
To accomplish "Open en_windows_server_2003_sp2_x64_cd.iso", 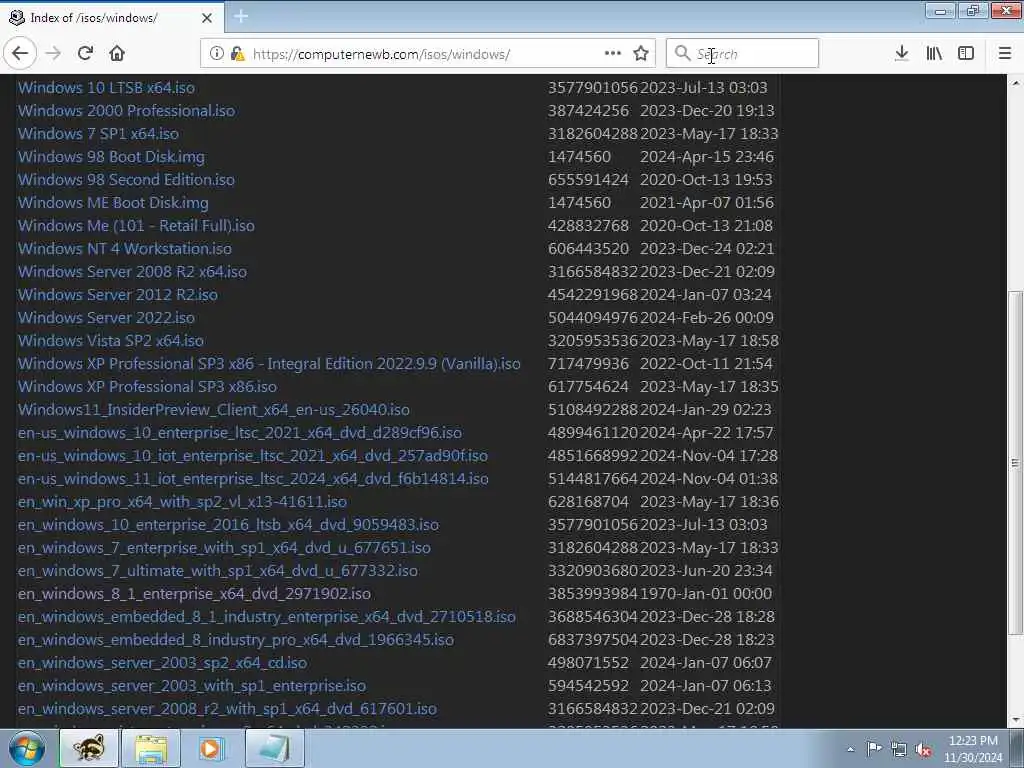I will coord(162,663).
